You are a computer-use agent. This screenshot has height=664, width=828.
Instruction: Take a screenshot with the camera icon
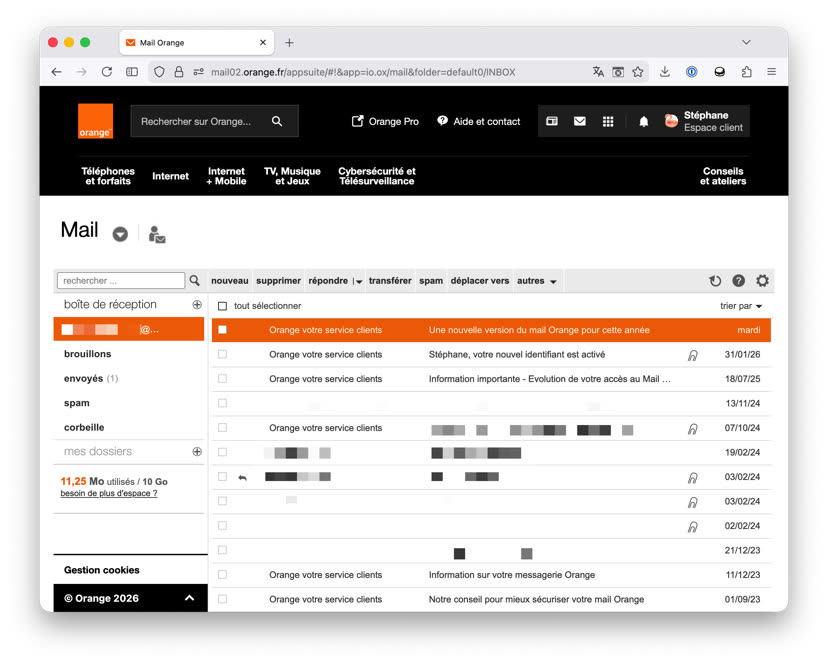[618, 72]
